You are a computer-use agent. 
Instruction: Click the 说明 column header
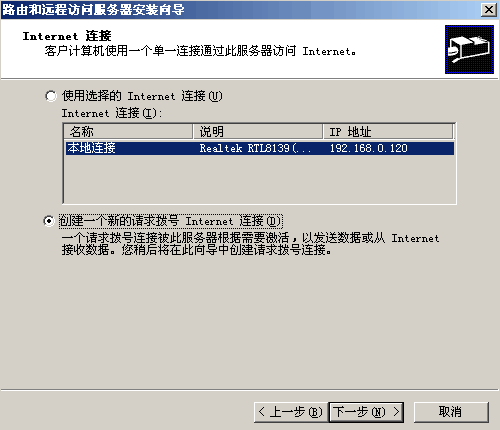point(258,132)
